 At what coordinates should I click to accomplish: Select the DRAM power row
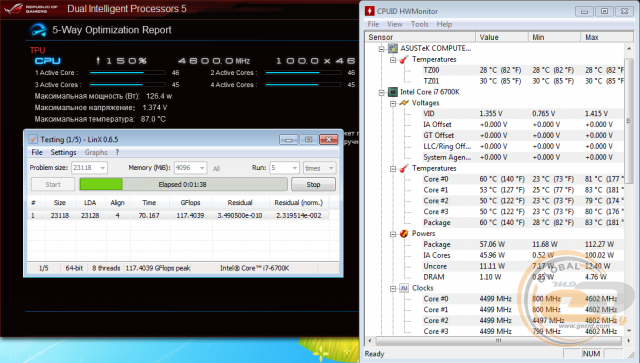(523, 277)
